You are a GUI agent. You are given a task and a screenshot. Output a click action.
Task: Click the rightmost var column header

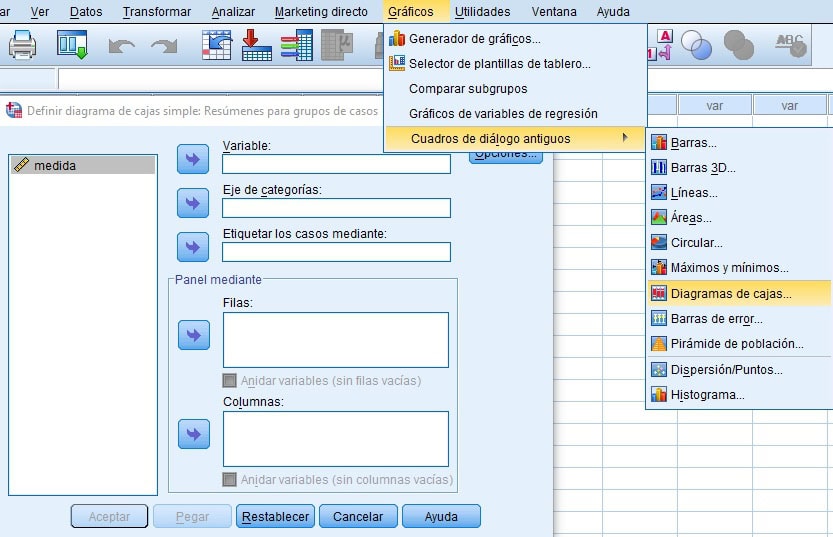(x=789, y=106)
